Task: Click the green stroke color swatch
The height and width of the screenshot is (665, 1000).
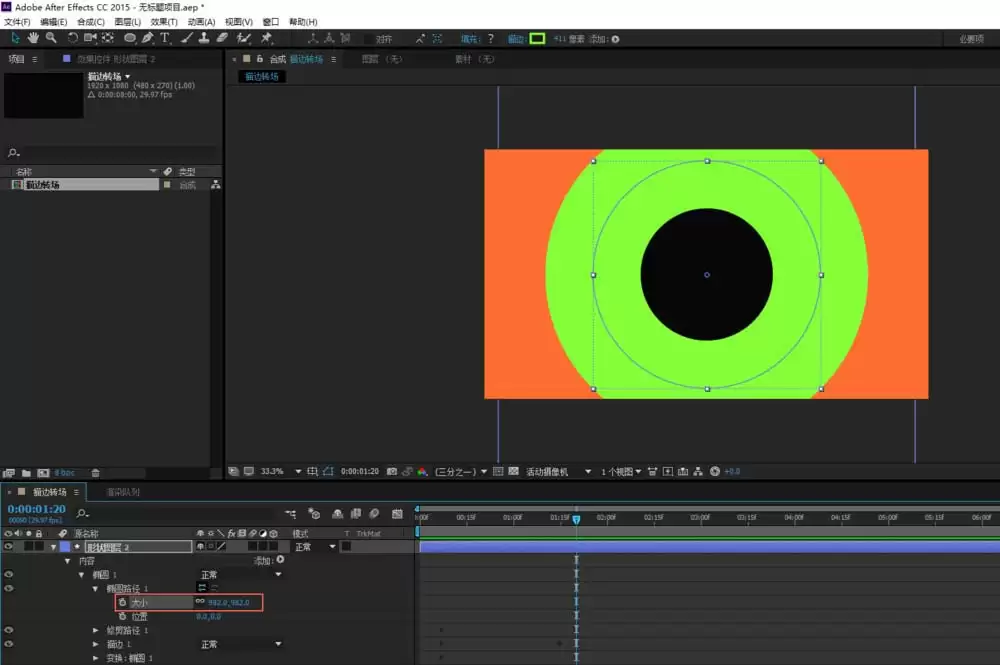Action: click(x=537, y=38)
